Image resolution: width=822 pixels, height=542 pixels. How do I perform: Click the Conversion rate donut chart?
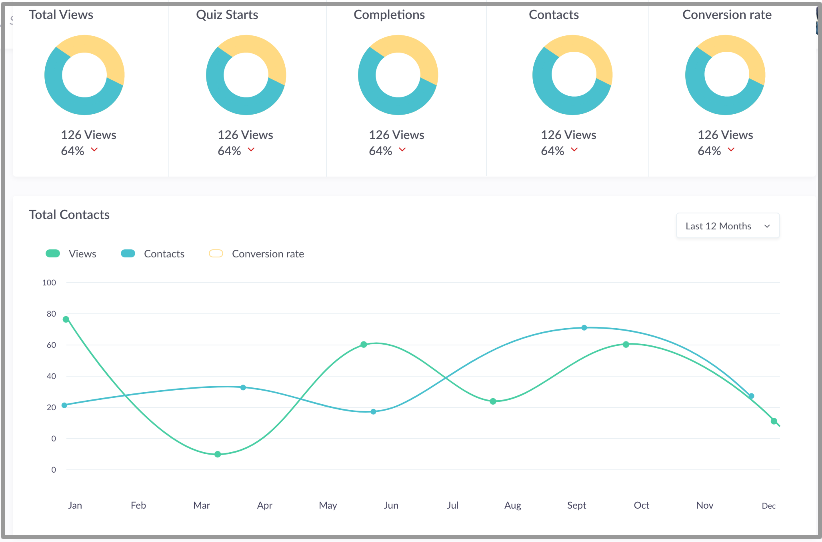(x=725, y=75)
